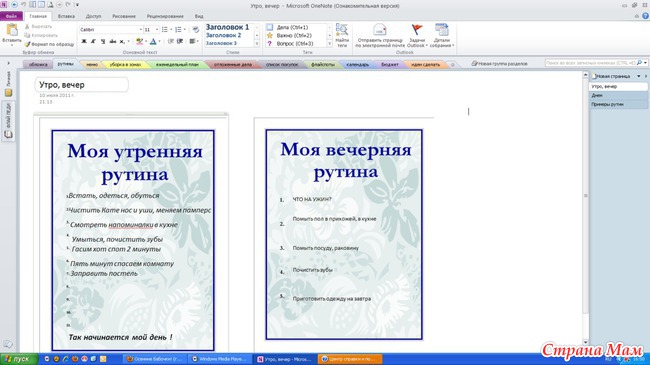This screenshot has height=365, width=650.
Task: Toggle strikethrough formatting in ribbon
Action: pos(113,41)
